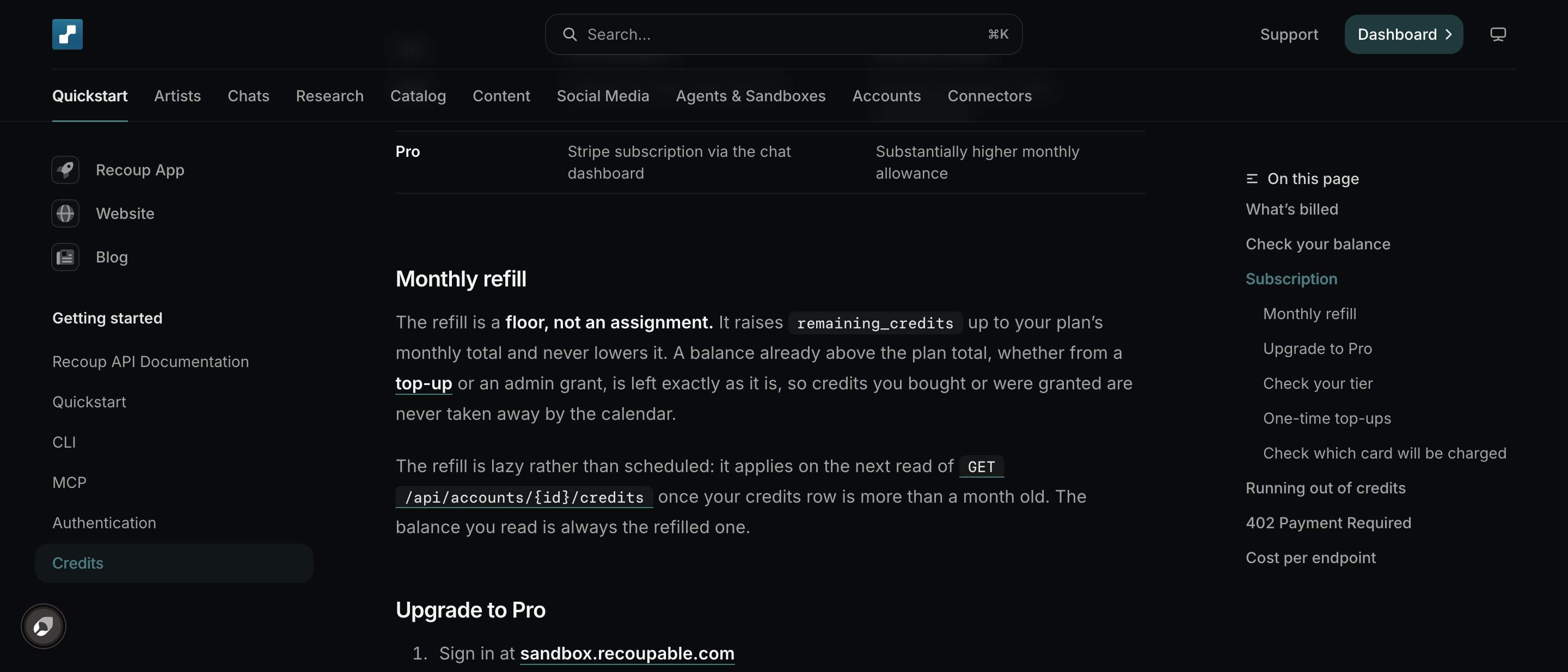Switch to the Agents & Sandboxes tab
The height and width of the screenshot is (672, 1568).
tap(751, 96)
